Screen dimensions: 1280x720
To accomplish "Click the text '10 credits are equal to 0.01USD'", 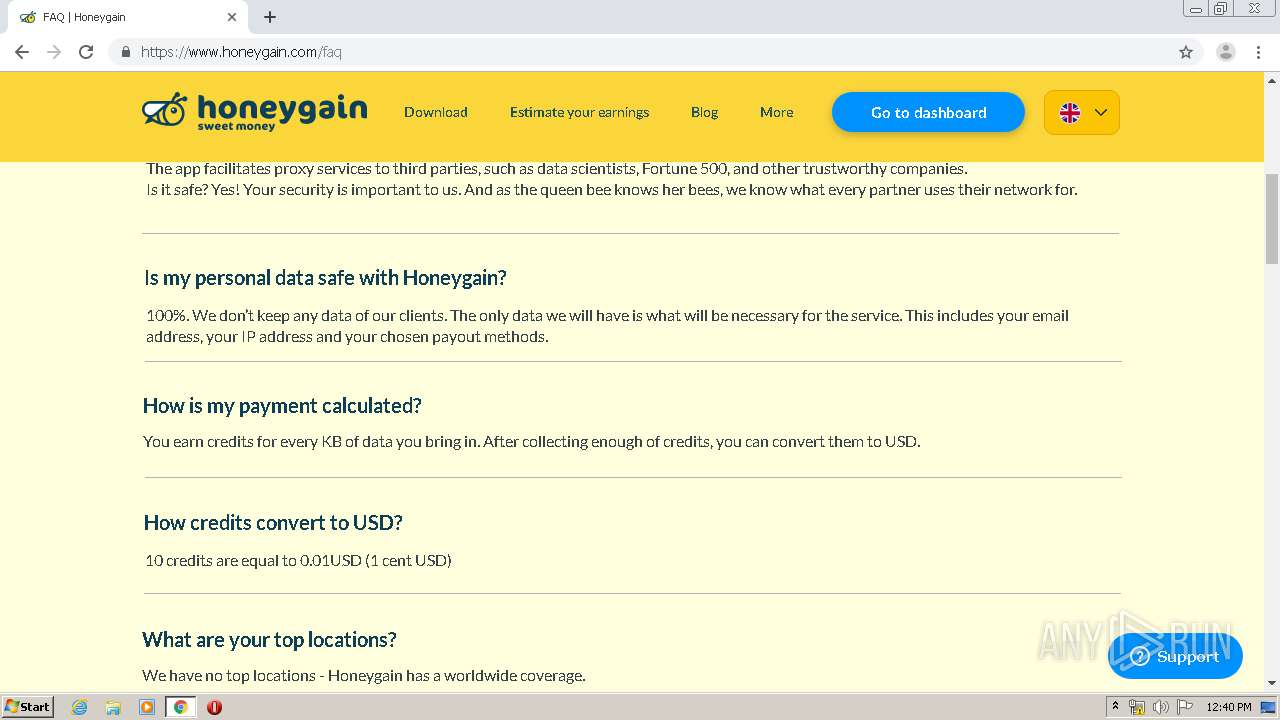I will (253, 560).
